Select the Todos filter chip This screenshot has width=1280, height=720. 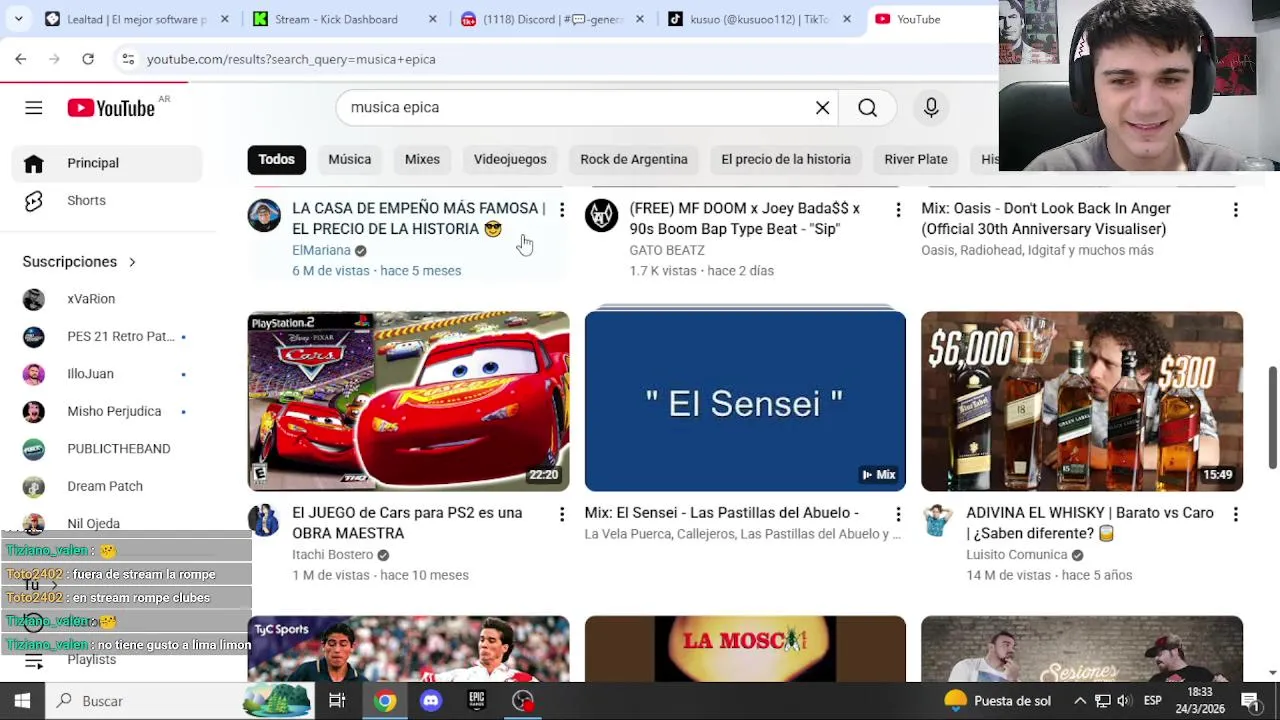tap(277, 159)
